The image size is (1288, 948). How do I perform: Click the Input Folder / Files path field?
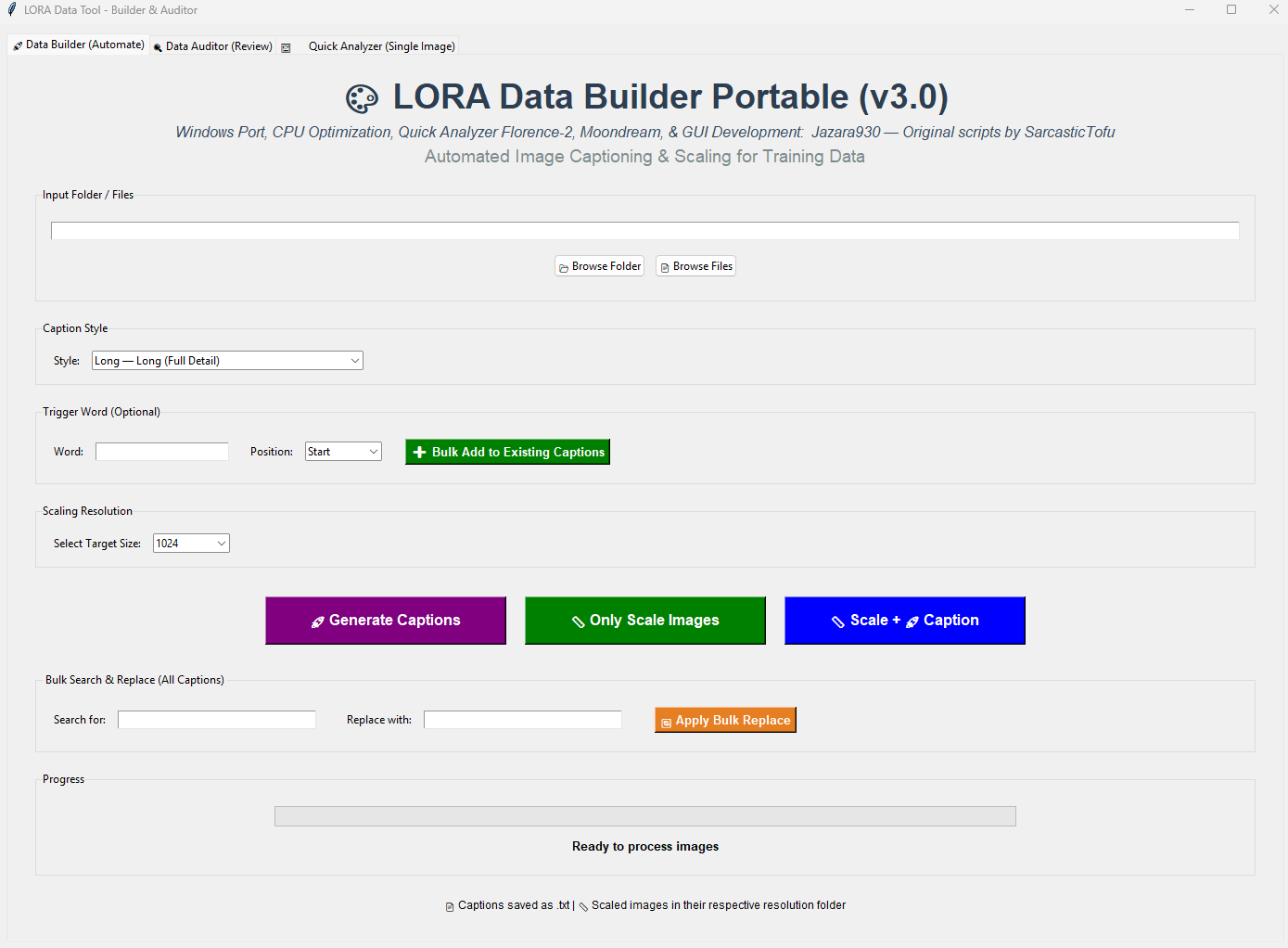pos(645,231)
